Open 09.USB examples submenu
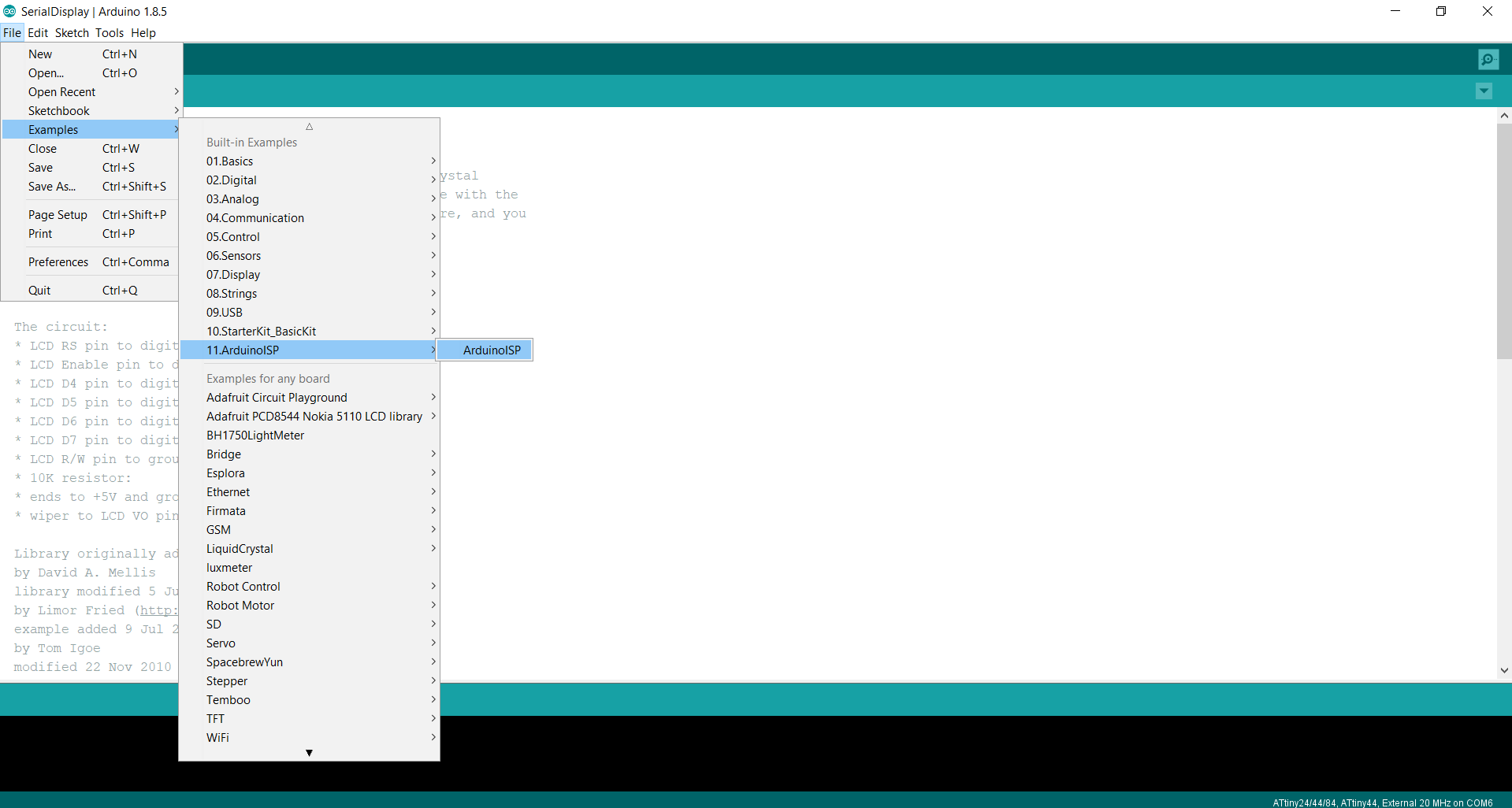The image size is (1512, 808). click(310, 313)
